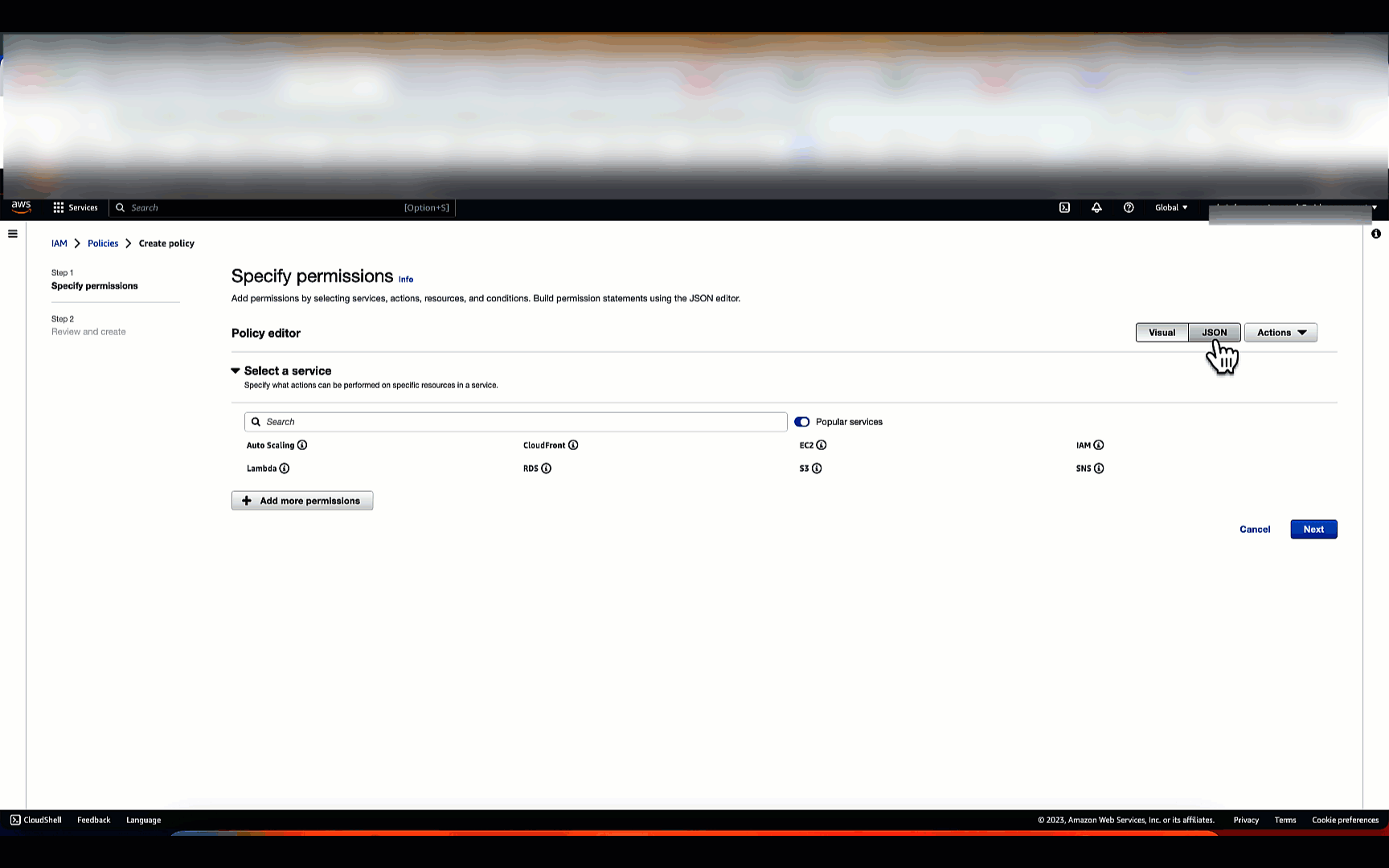
Task: Switch to the JSON editor tab
Action: coord(1215,333)
